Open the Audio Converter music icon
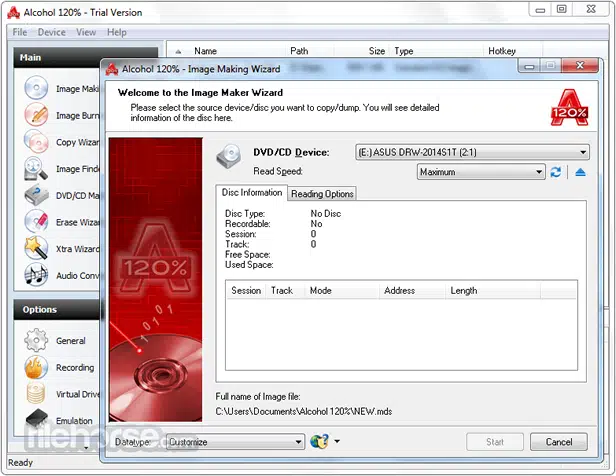The width and height of the screenshot is (616, 476). click(x=36, y=275)
